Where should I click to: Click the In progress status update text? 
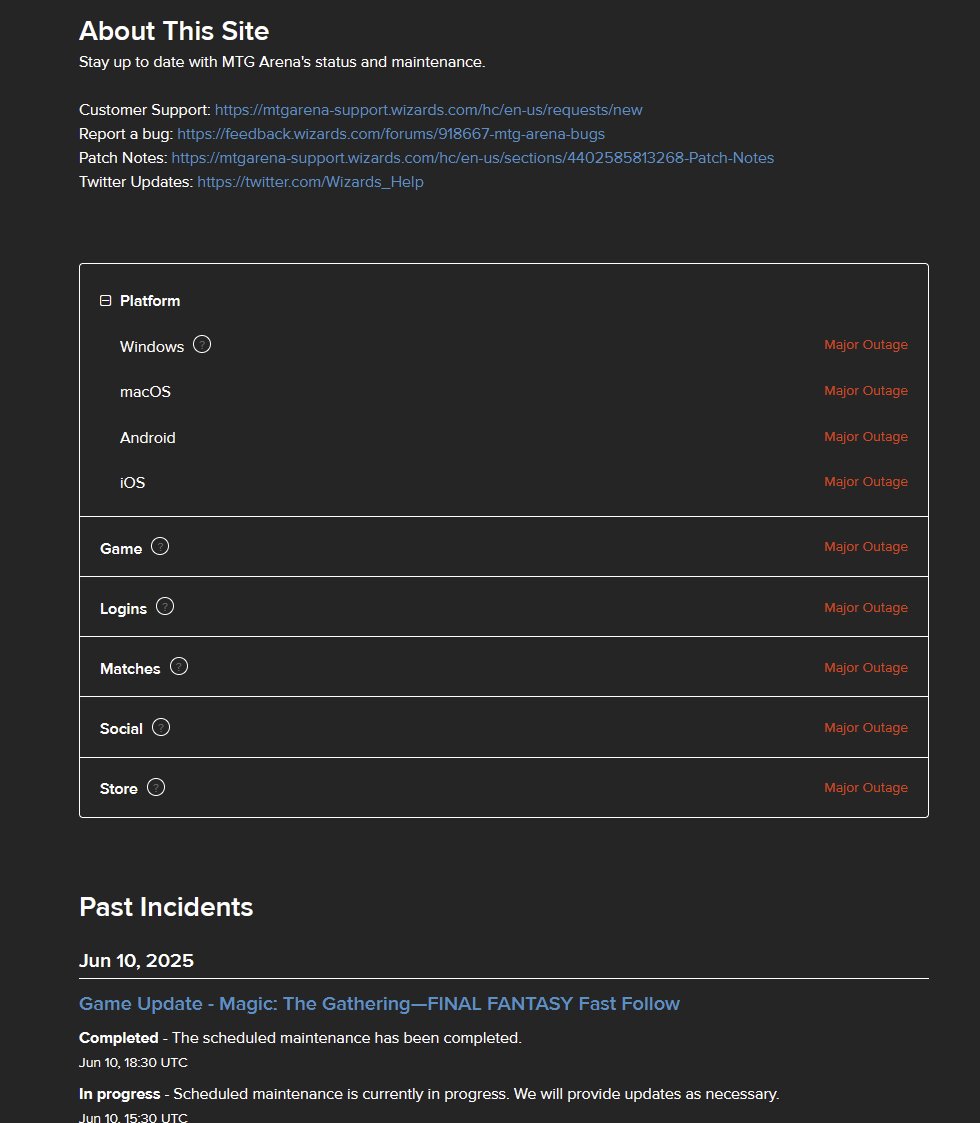coord(429,1094)
